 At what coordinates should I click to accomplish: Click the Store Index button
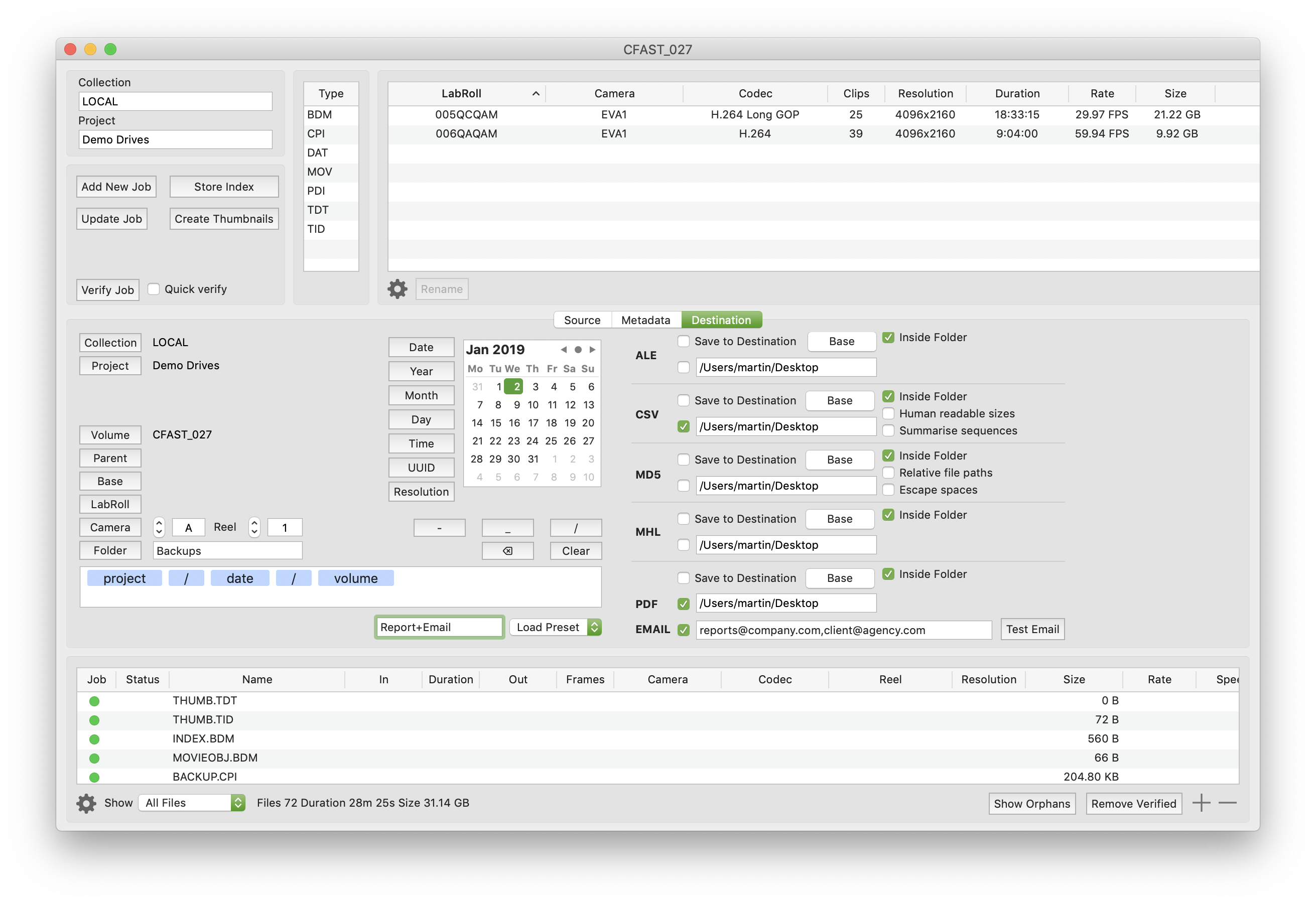[x=224, y=187]
